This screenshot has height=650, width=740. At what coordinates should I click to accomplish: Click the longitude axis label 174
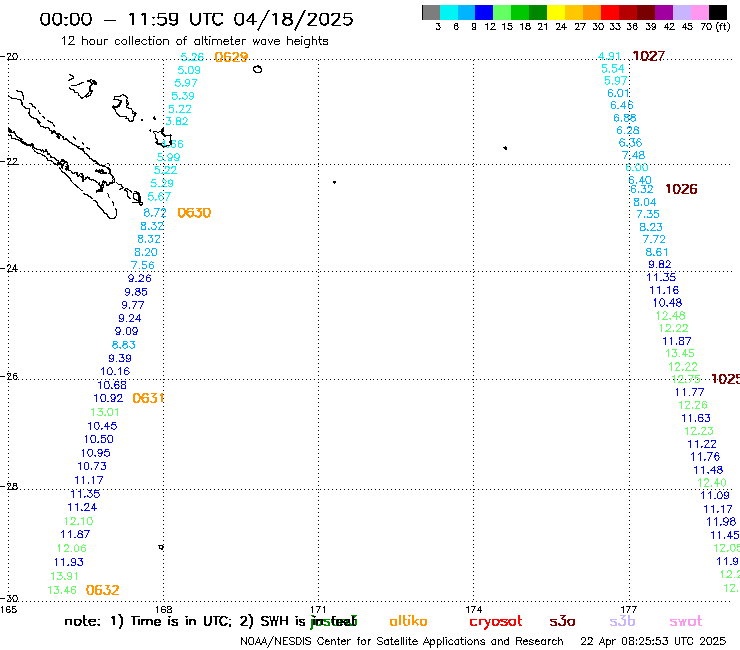tap(473, 609)
